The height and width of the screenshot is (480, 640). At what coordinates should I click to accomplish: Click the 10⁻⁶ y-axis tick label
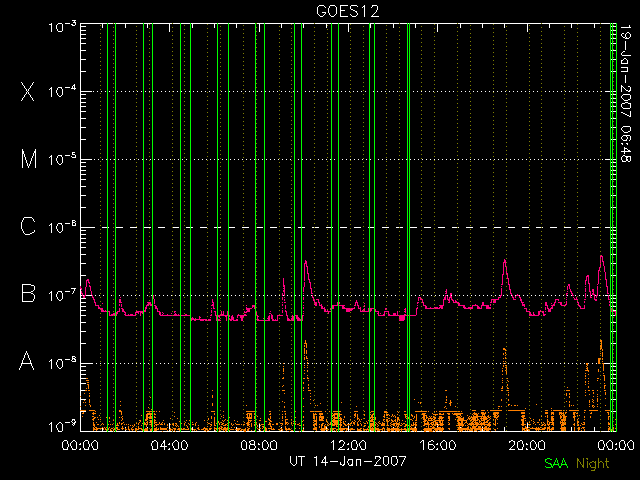point(62,227)
